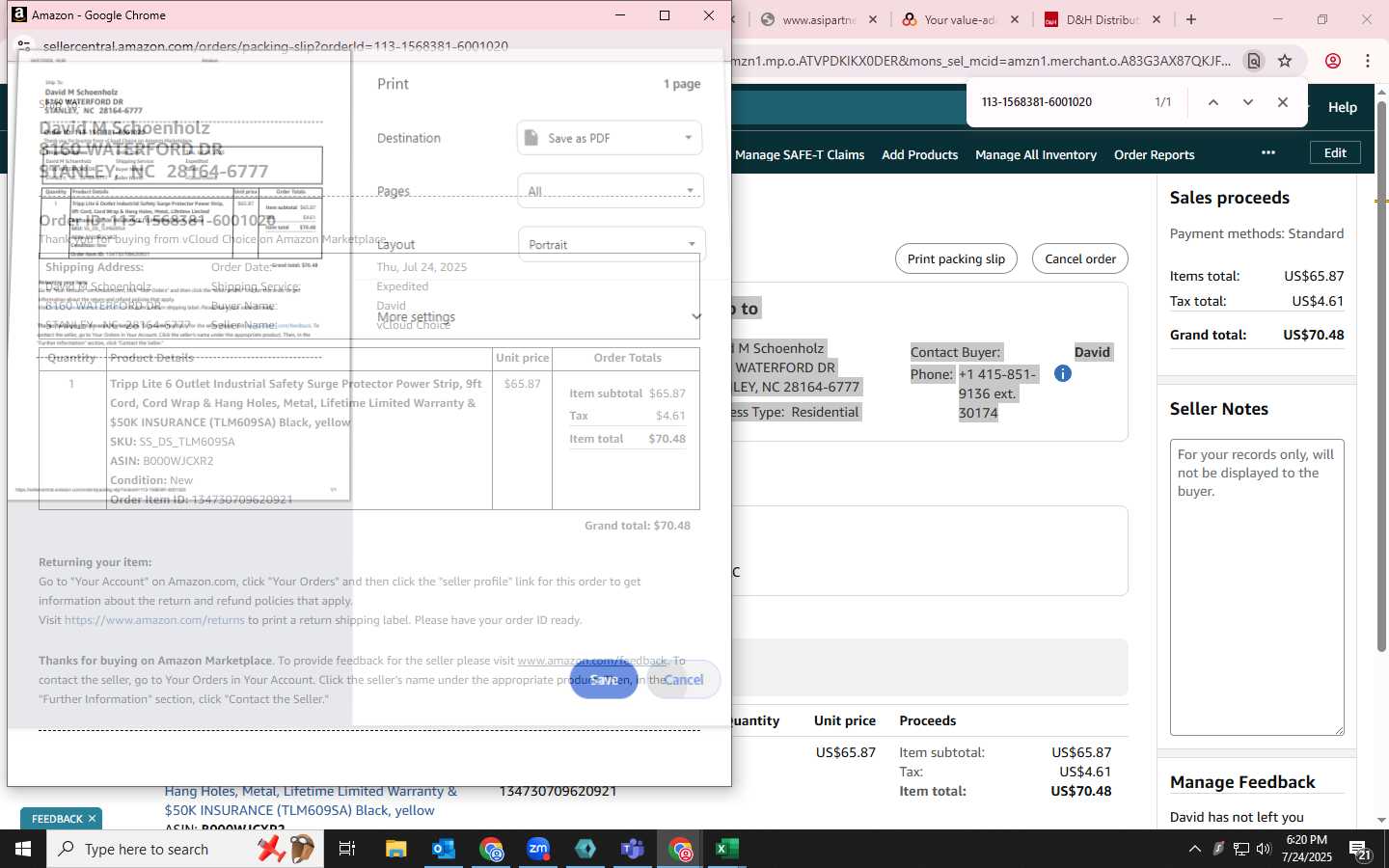The width and height of the screenshot is (1389, 868).
Task: View site information icon in packing-slip window
Action: tap(24, 46)
